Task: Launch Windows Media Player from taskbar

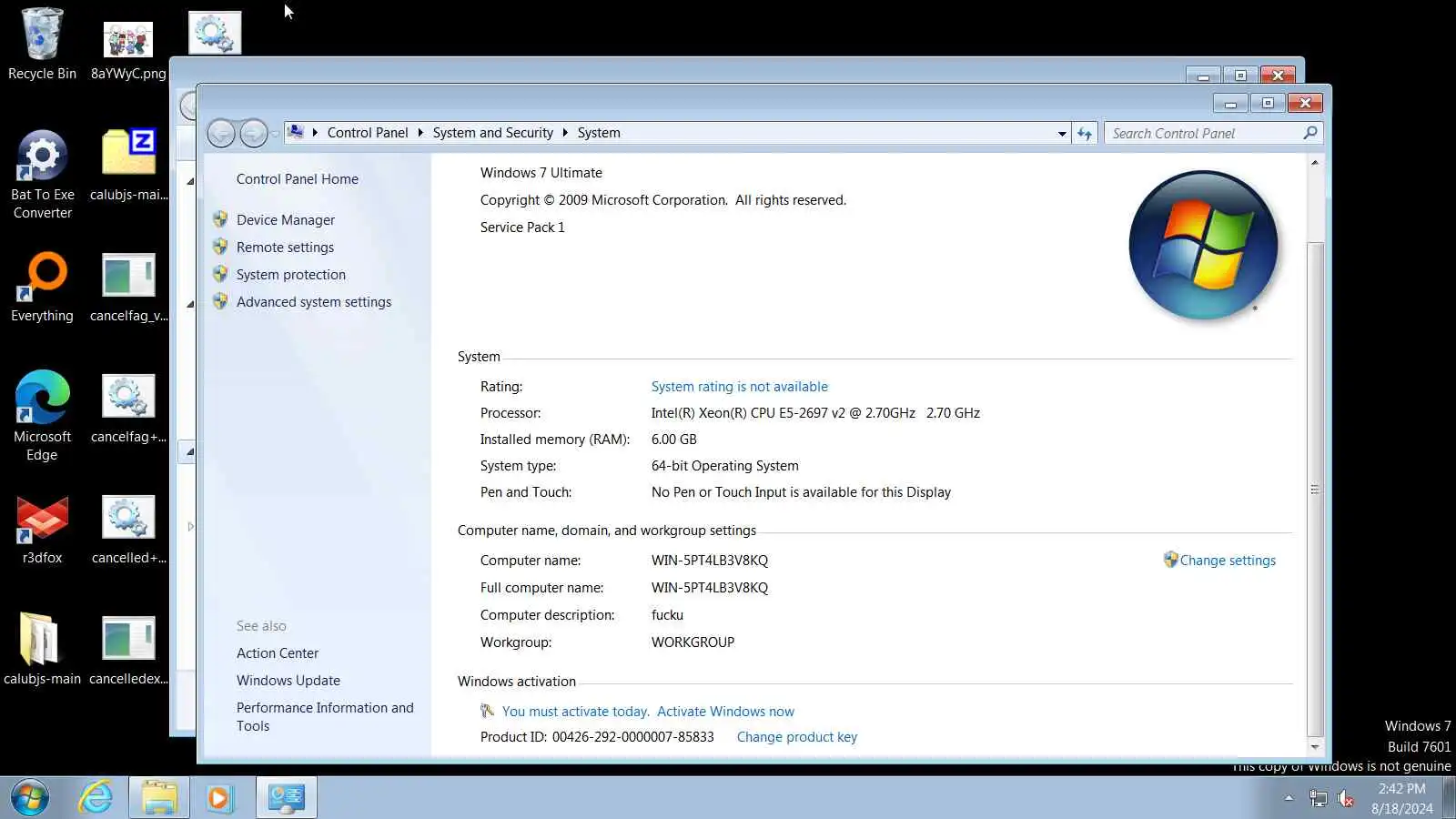Action: [219, 798]
